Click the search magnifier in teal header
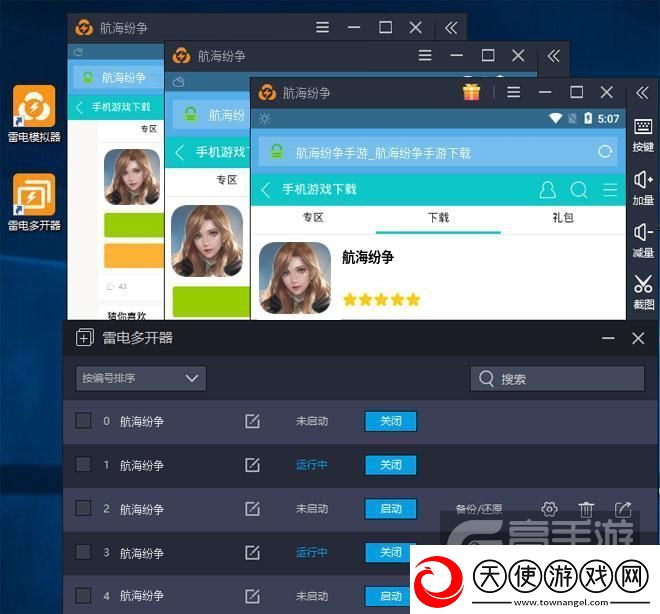660x614 pixels. click(578, 190)
